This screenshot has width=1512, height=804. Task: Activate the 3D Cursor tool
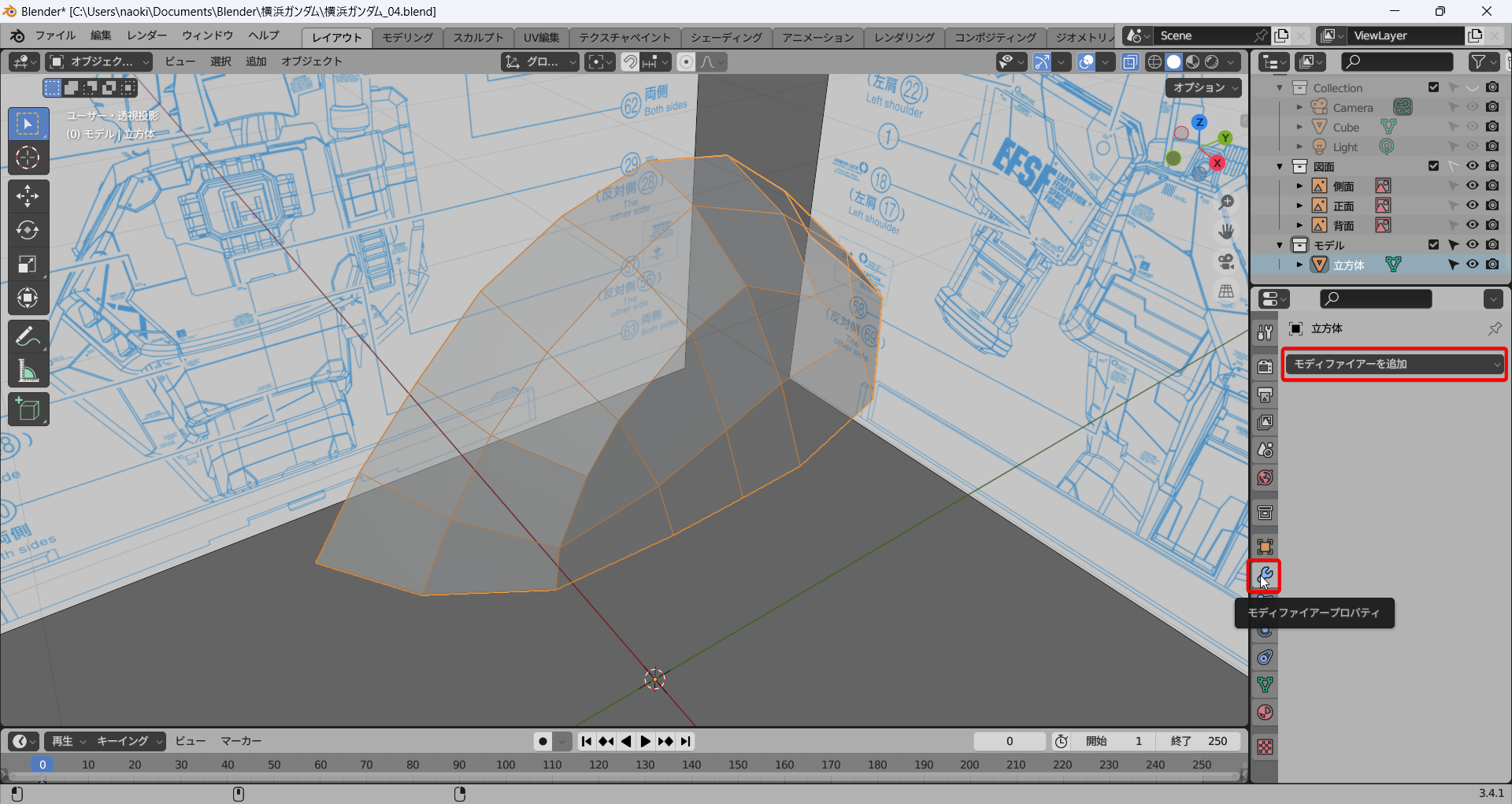(x=28, y=158)
